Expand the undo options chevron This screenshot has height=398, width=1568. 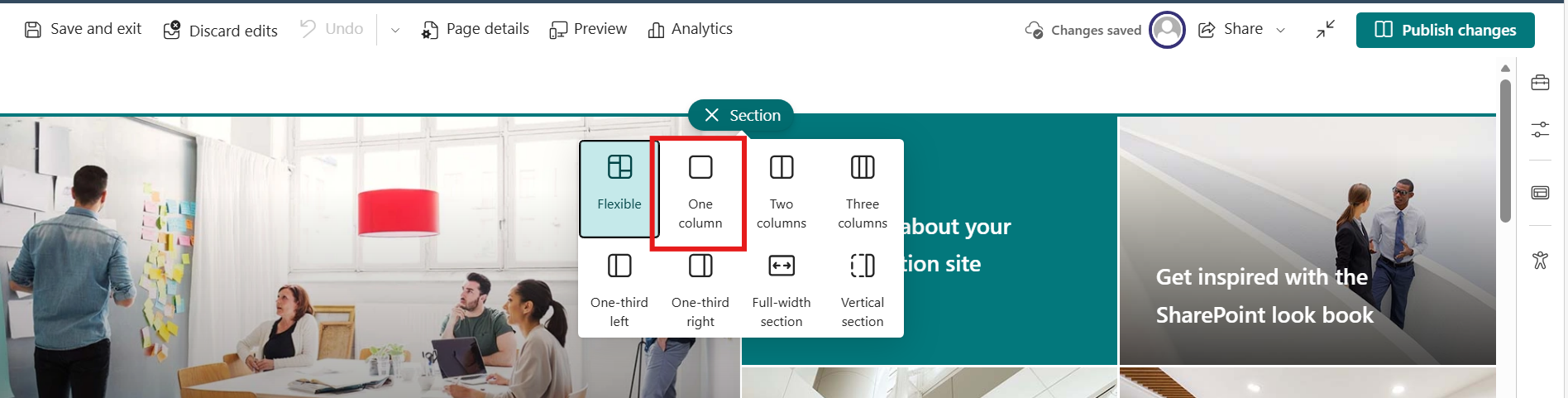(x=395, y=31)
